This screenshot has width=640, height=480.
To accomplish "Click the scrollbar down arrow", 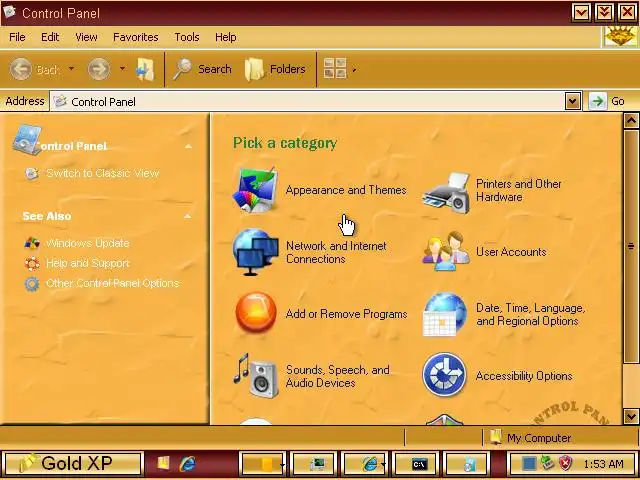I will click(631, 416).
